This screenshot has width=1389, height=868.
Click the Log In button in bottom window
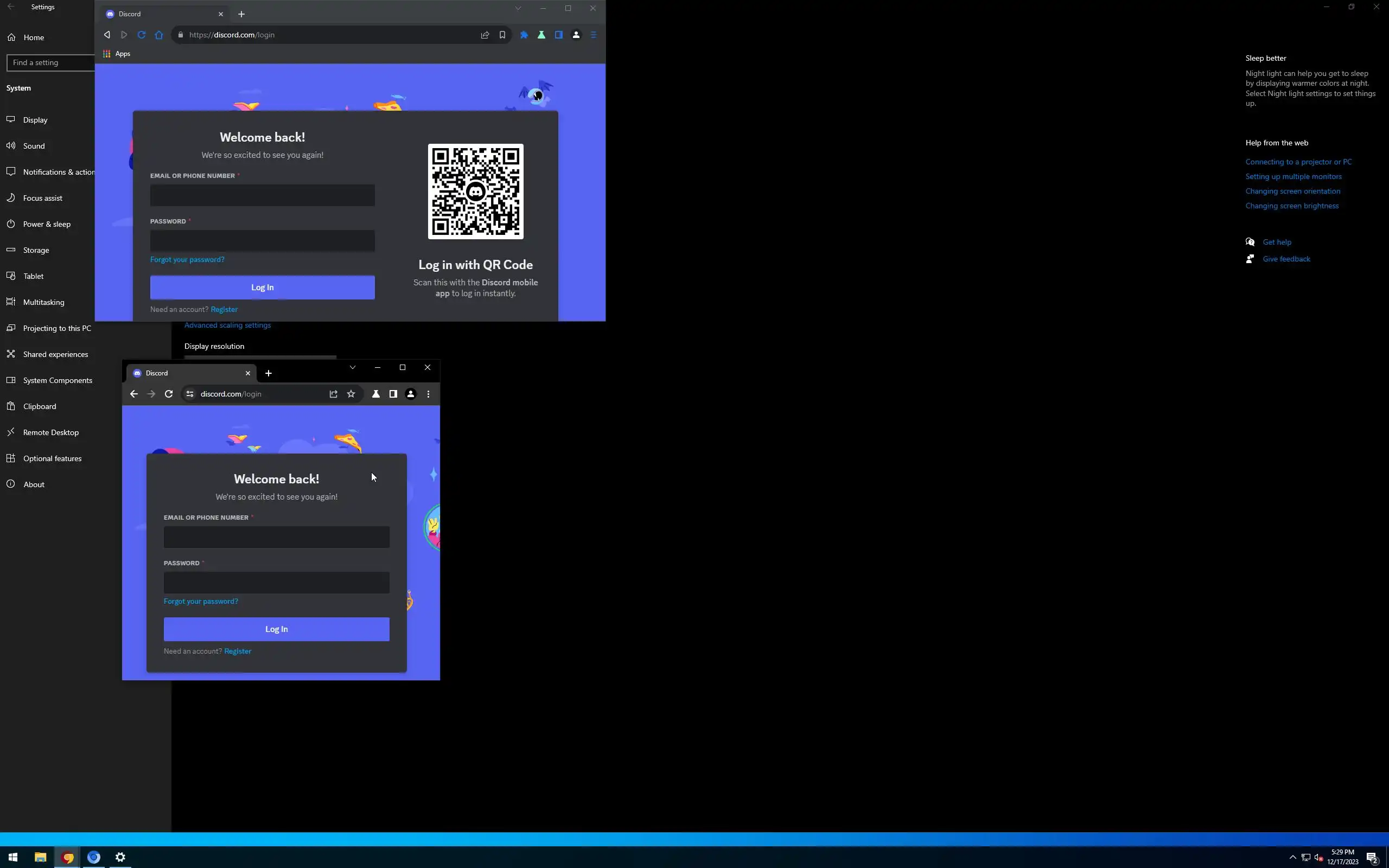(x=276, y=629)
